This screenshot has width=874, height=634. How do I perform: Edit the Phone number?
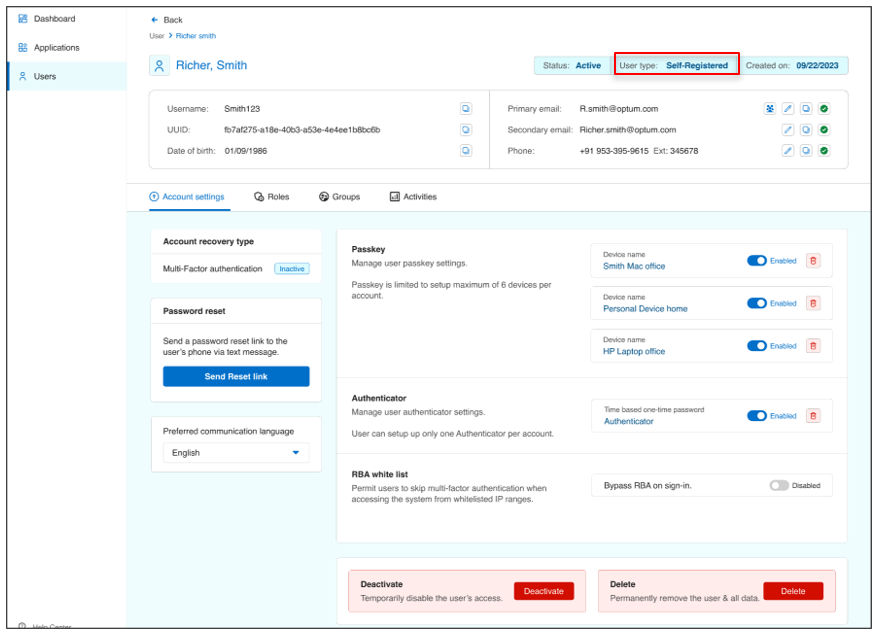point(788,151)
